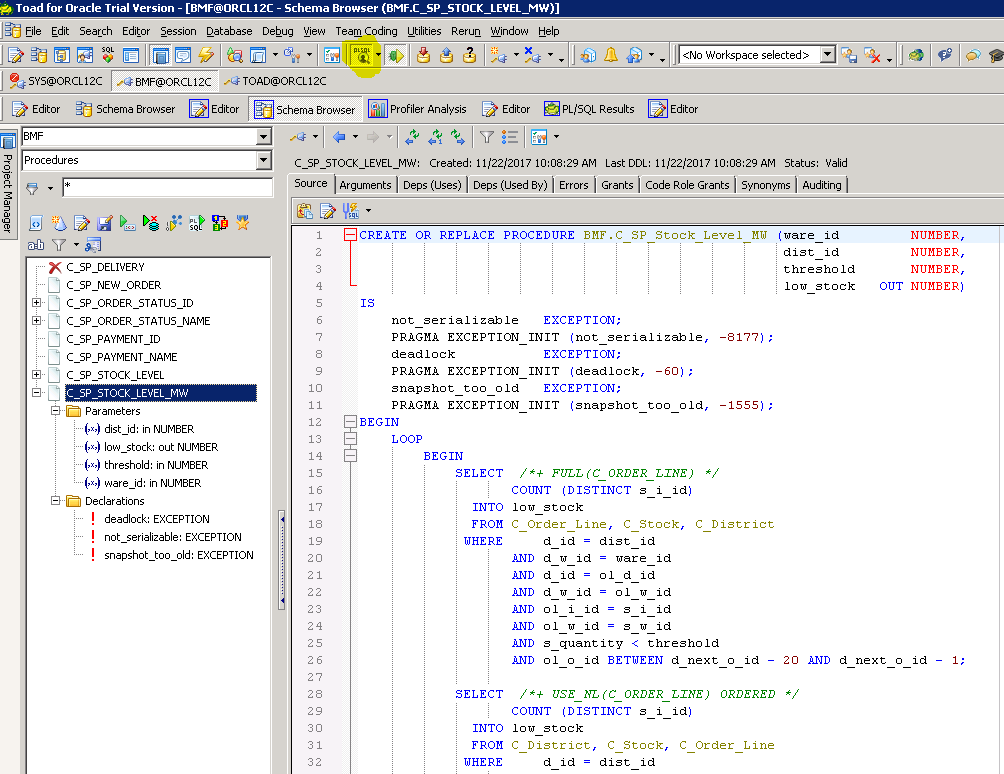
Task: Click the blue back navigation arrow
Action: (x=339, y=137)
